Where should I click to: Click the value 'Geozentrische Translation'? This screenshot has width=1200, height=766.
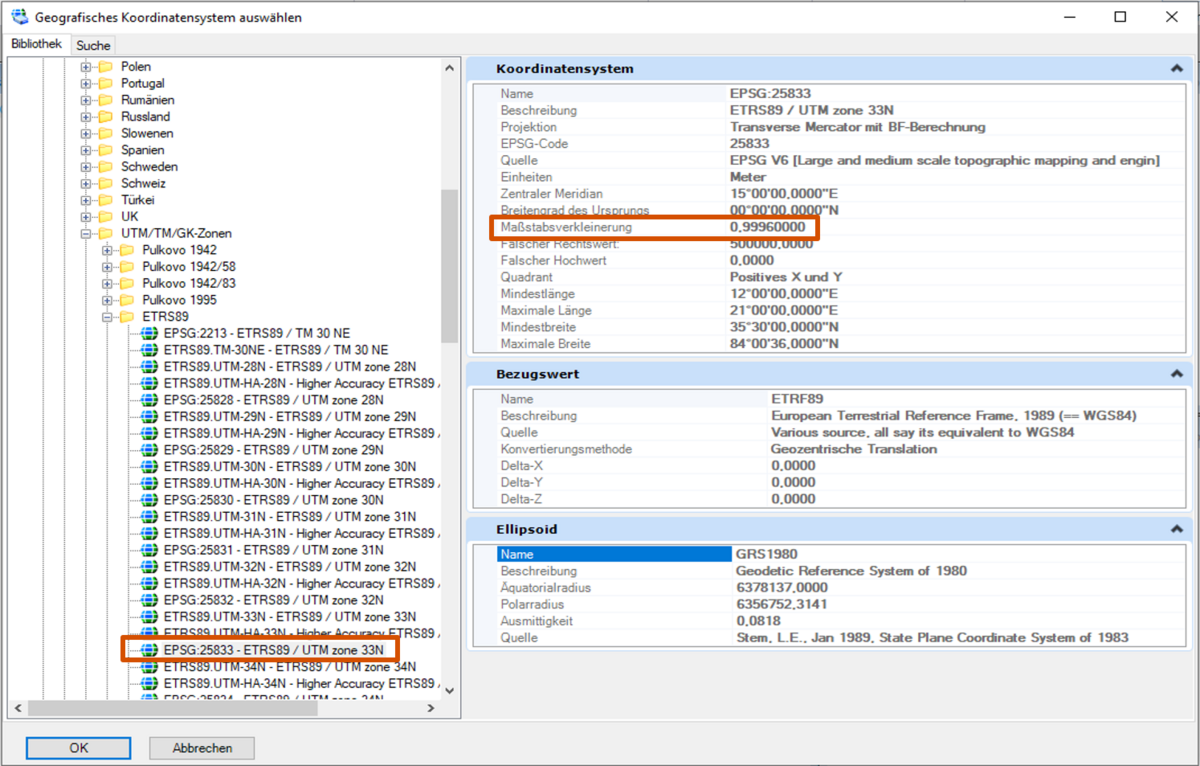[854, 449]
